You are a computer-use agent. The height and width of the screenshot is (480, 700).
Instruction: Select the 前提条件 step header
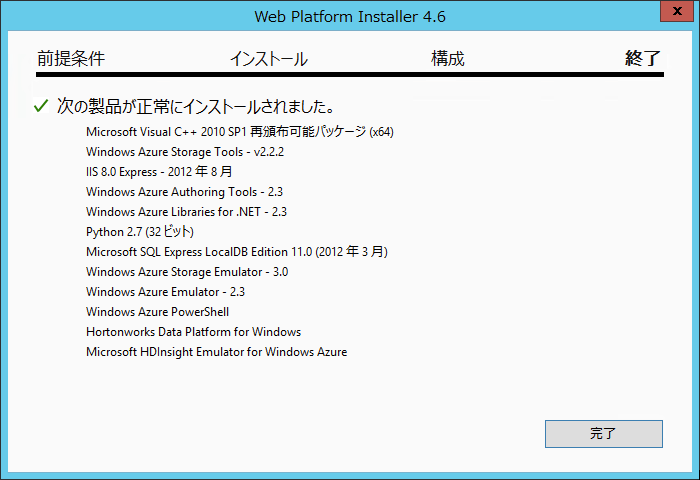coord(71,58)
